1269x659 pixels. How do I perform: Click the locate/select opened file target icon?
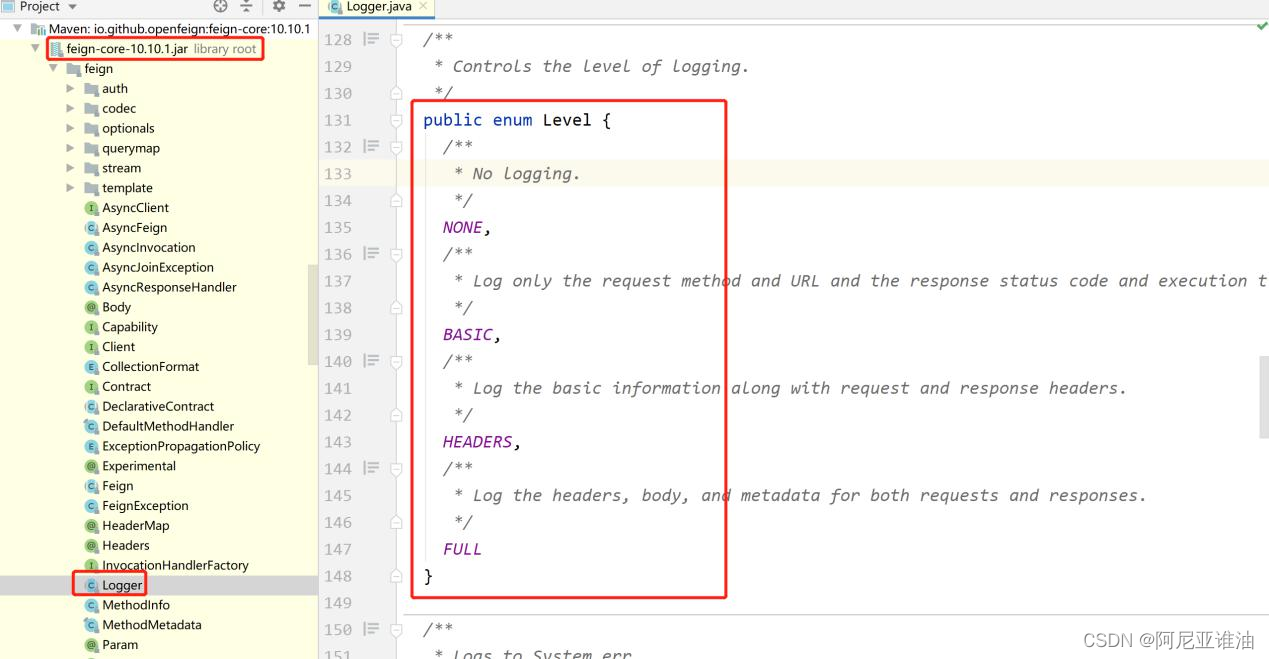pos(221,6)
